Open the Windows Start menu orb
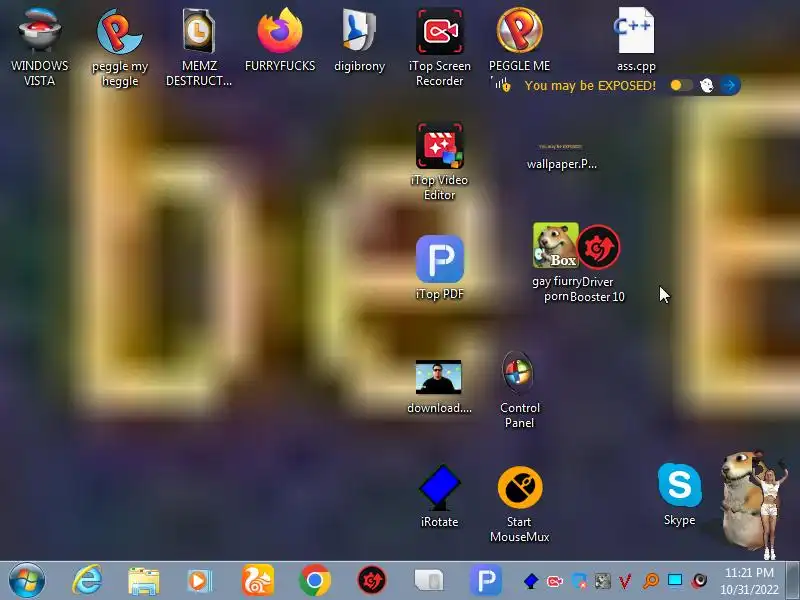800x600 pixels. 27,581
